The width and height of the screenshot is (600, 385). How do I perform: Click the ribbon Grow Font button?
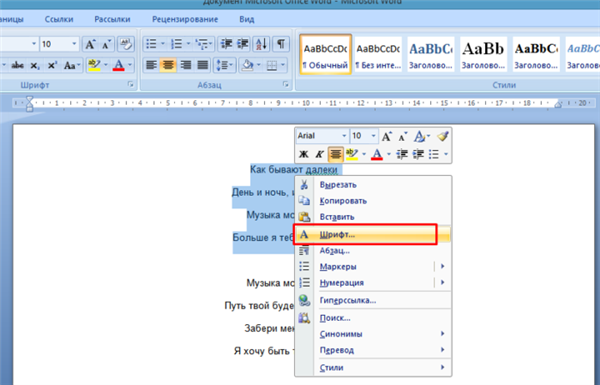point(90,44)
